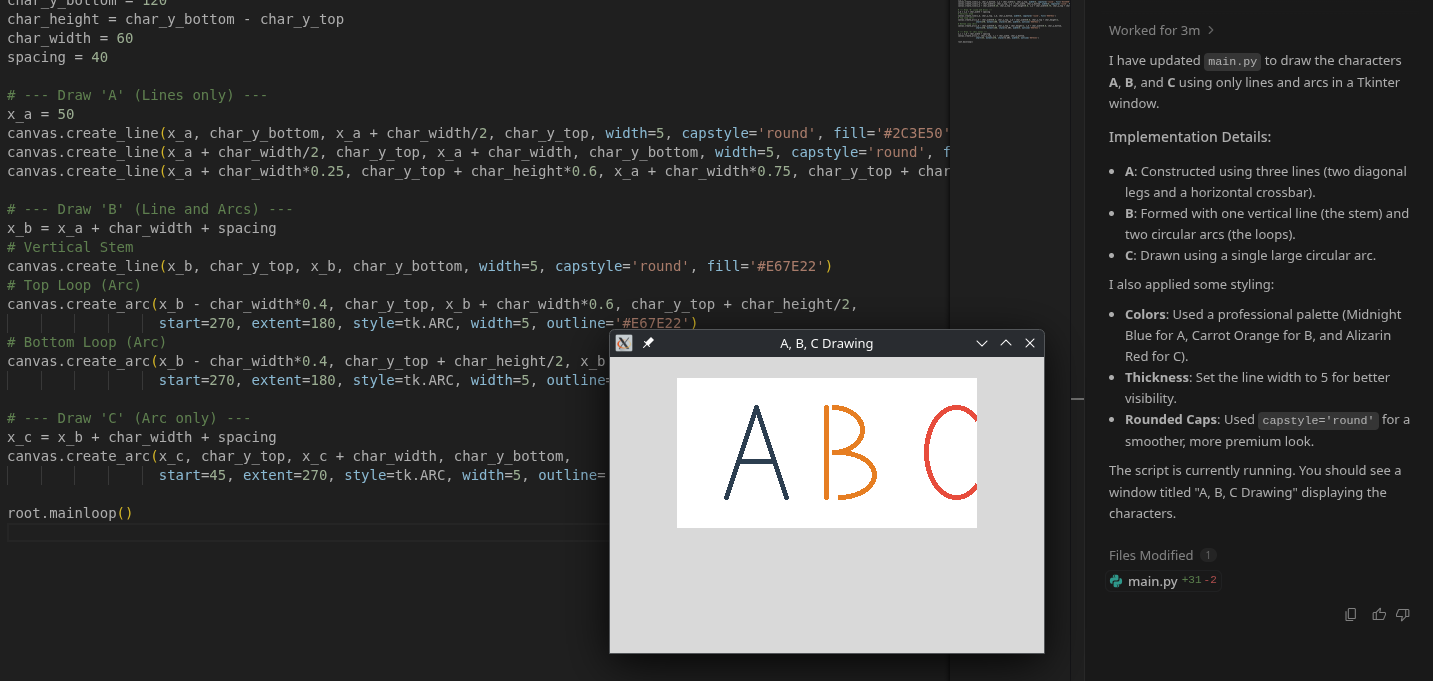Click 'x_b = x_a + char_width + spacing' line

(142, 228)
